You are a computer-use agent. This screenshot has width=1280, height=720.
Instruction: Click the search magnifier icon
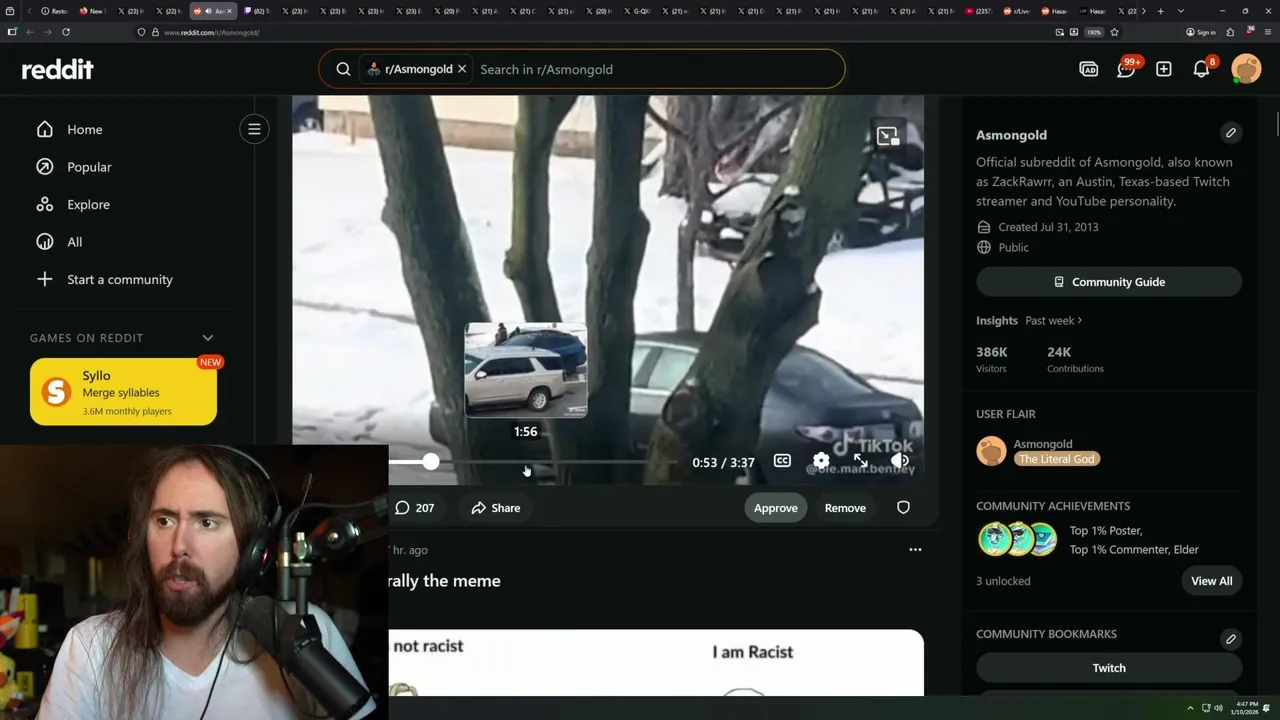point(343,69)
